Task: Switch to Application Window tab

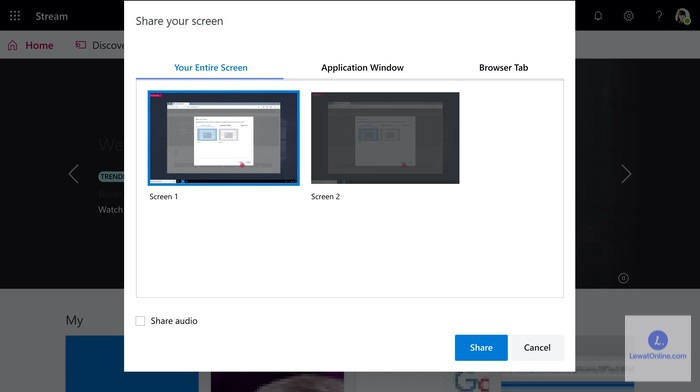Action: click(x=362, y=68)
